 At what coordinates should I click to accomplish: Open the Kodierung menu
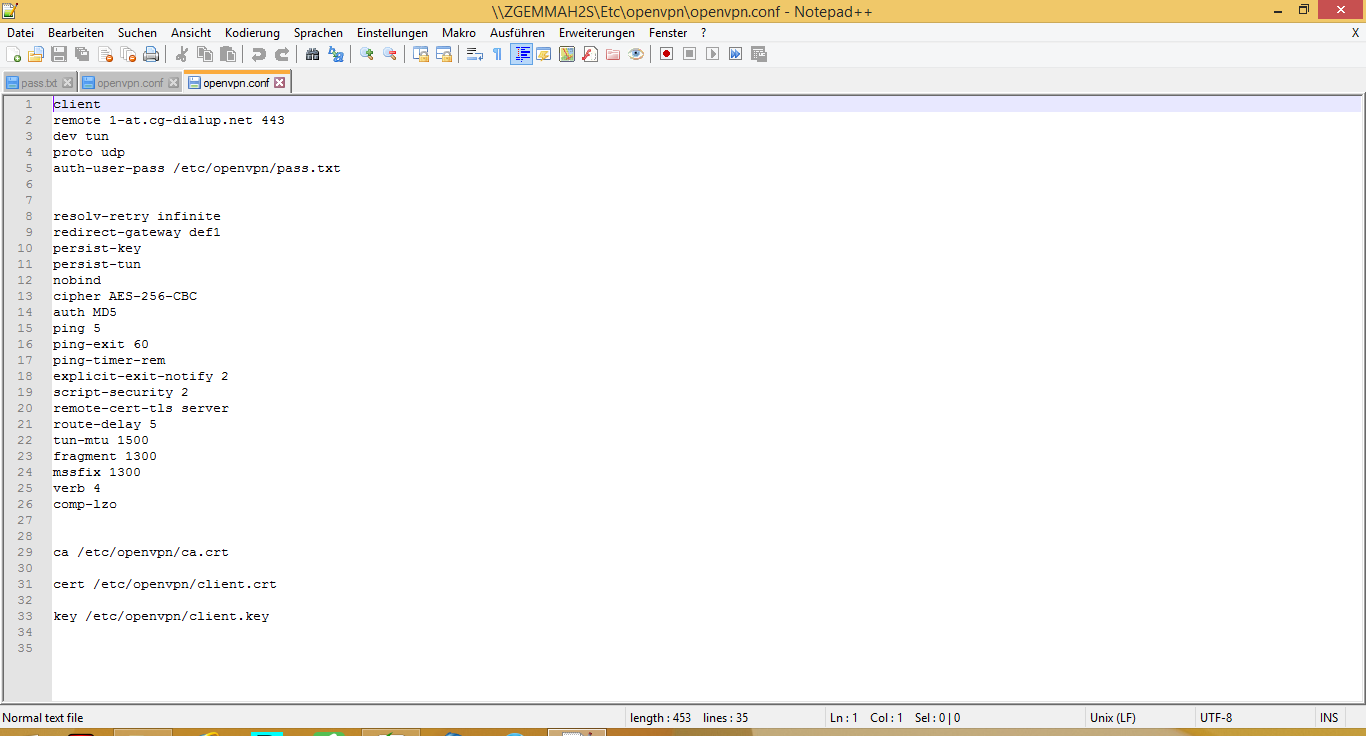click(x=252, y=33)
